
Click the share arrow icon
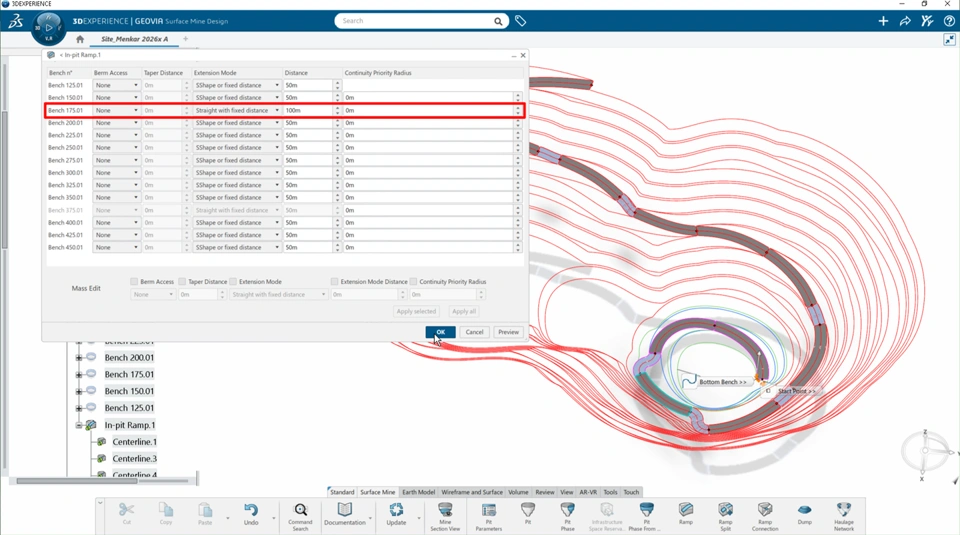905,21
